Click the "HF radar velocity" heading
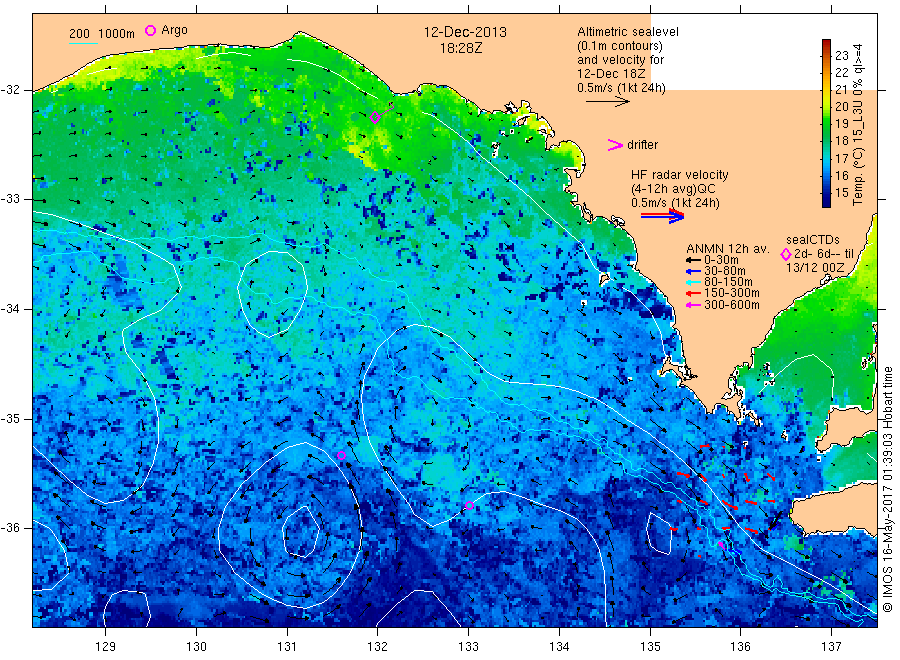Image resolution: width=900 pixels, height=660 pixels. tap(680, 174)
